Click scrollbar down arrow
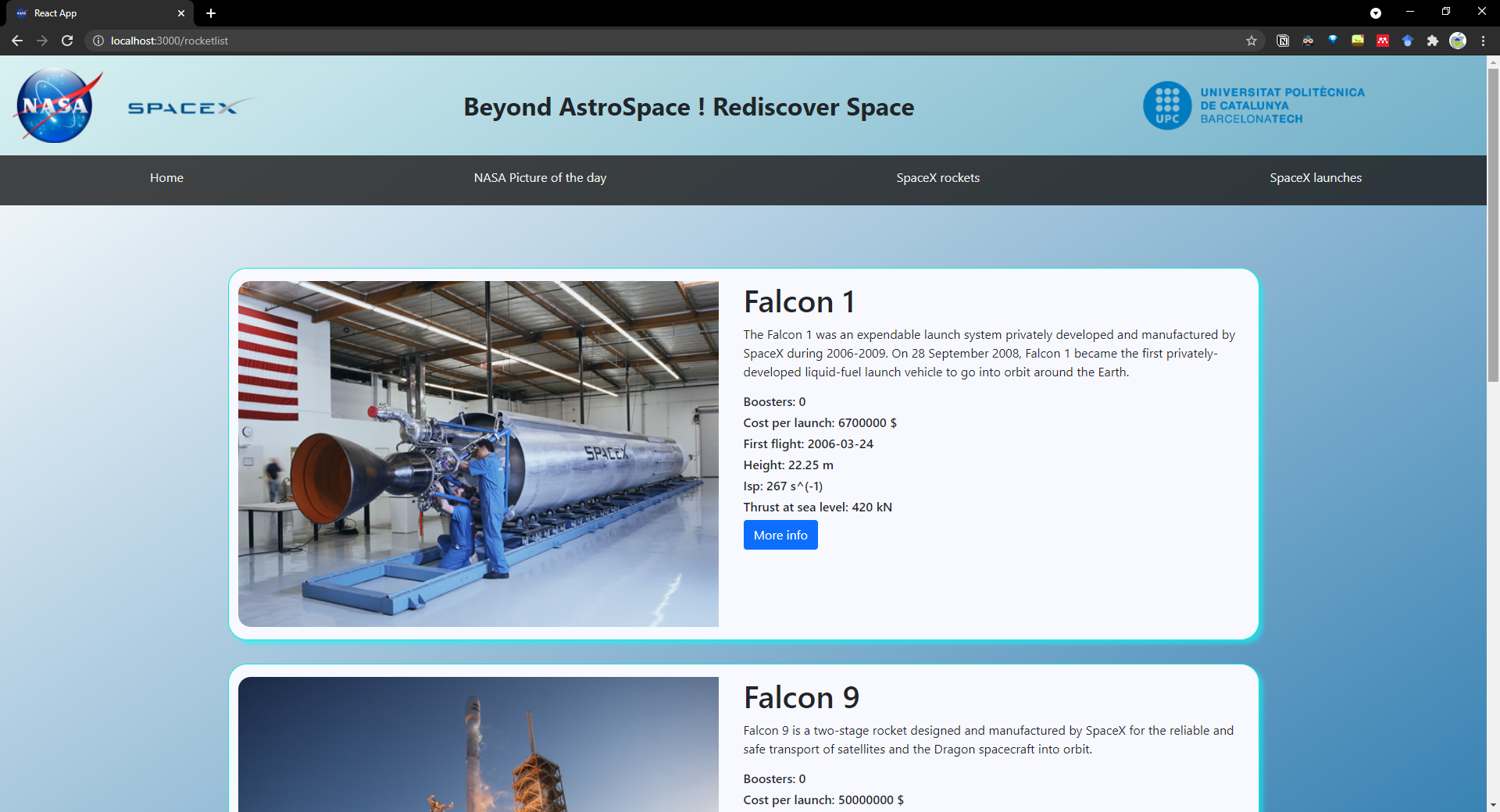 [1493, 805]
